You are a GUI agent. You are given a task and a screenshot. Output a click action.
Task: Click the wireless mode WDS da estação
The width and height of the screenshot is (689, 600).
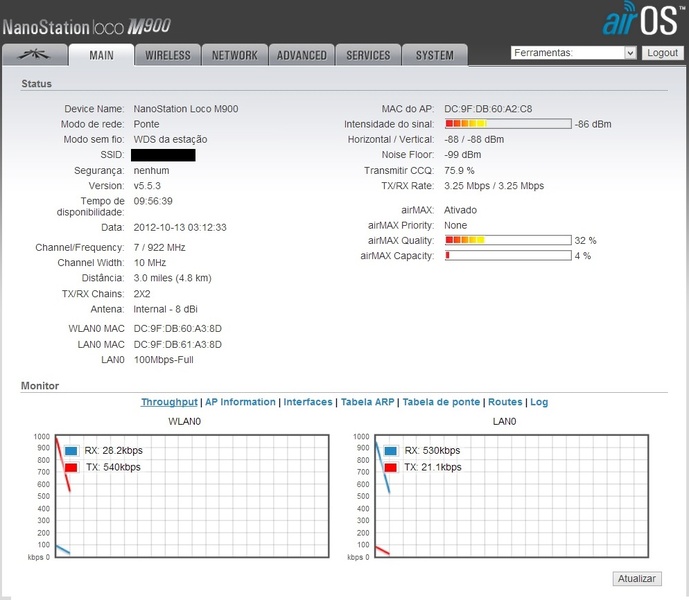click(170, 139)
